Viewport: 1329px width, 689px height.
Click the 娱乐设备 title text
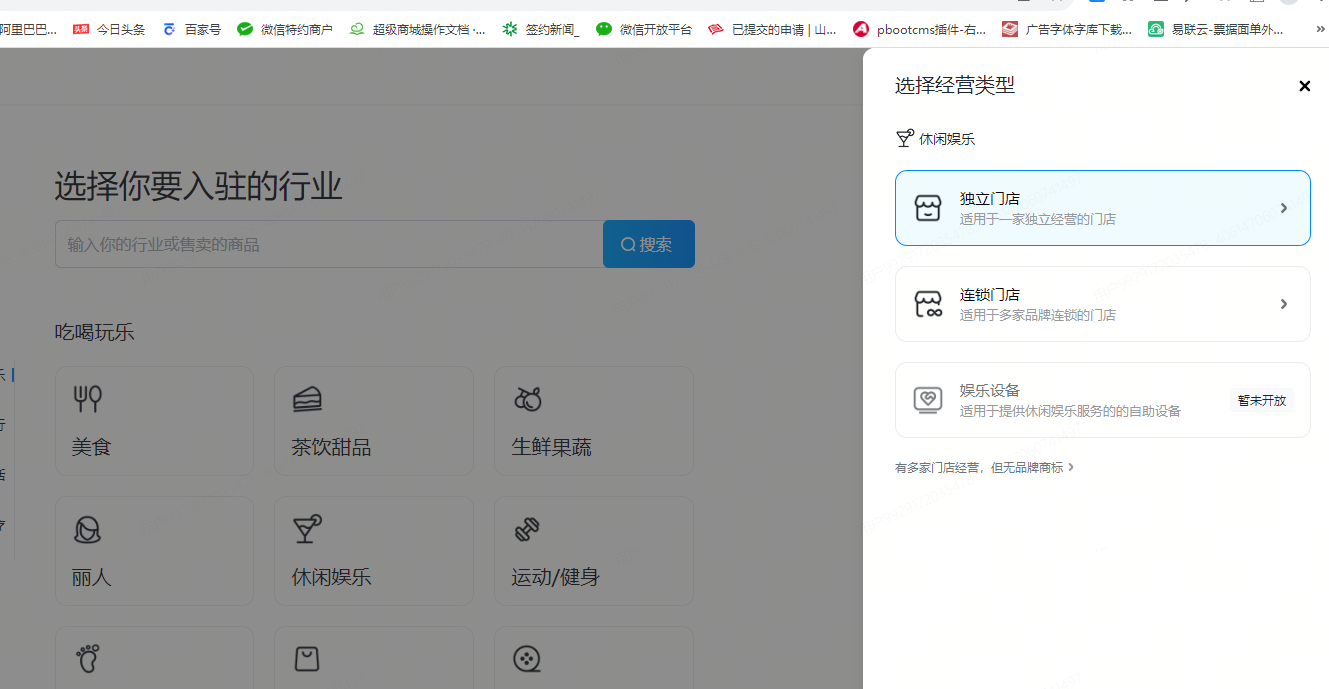tap(990, 390)
